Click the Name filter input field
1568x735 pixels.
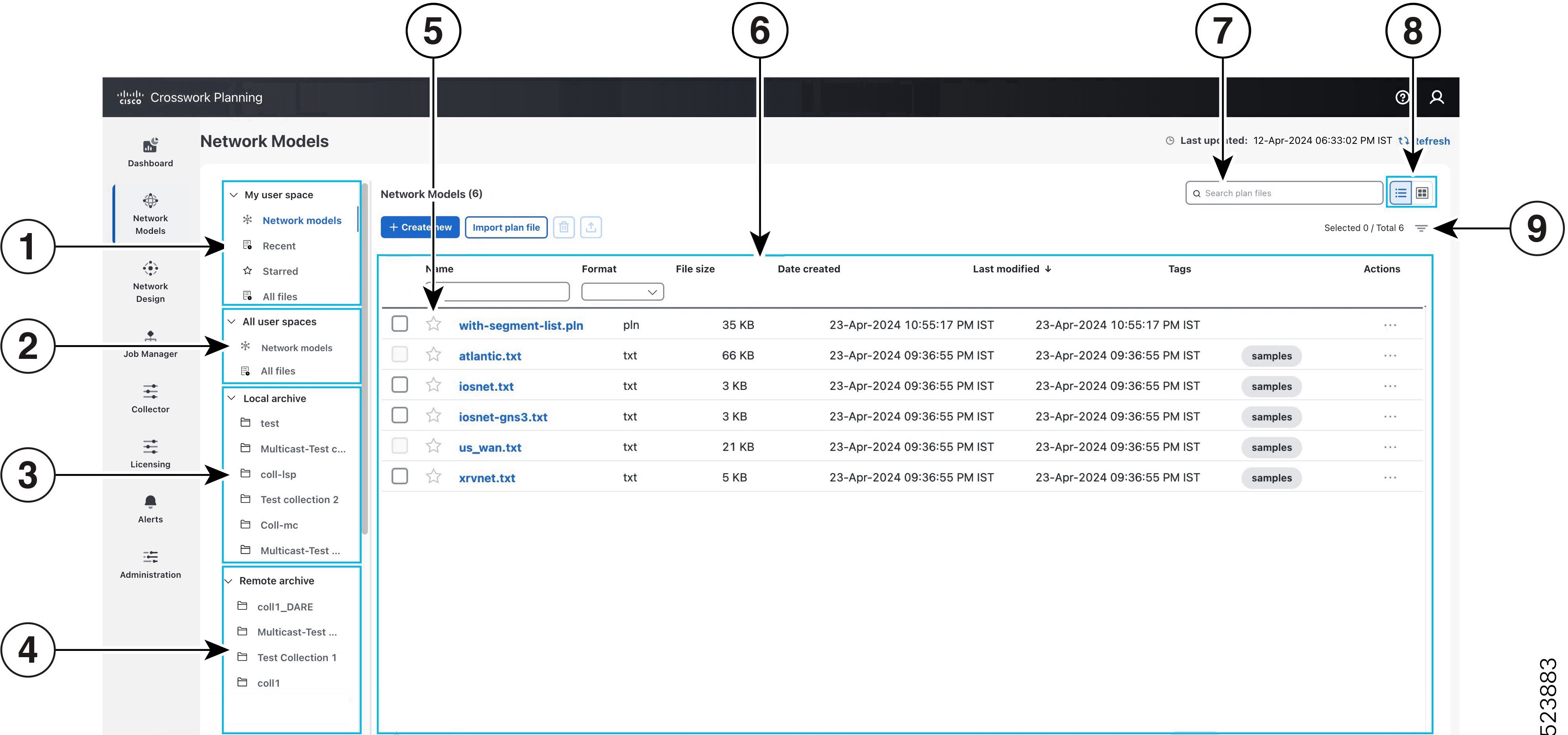point(498,291)
